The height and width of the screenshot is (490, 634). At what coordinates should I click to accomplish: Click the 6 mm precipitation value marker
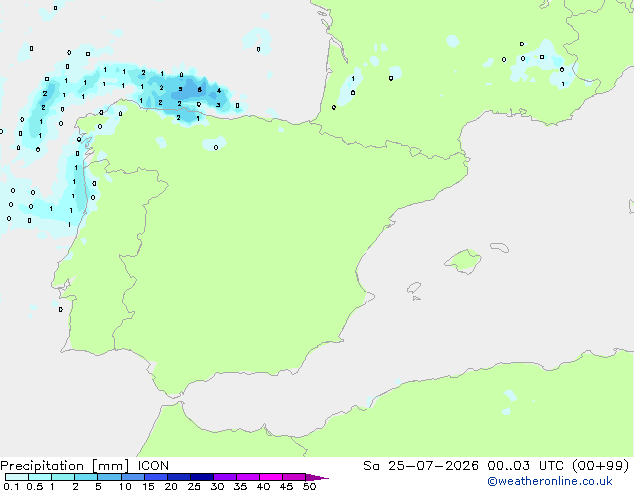[199, 90]
